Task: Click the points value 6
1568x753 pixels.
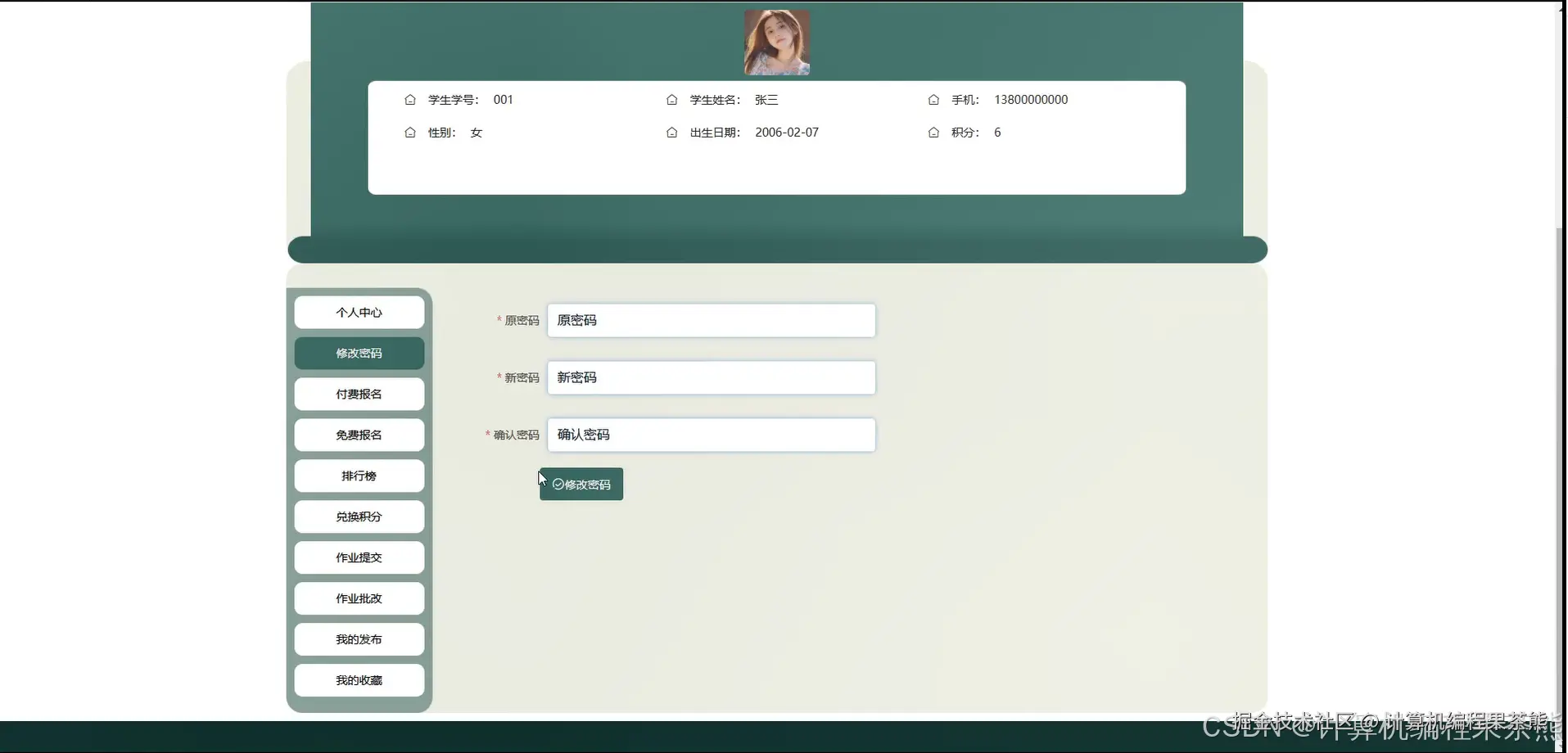Action: point(997,133)
